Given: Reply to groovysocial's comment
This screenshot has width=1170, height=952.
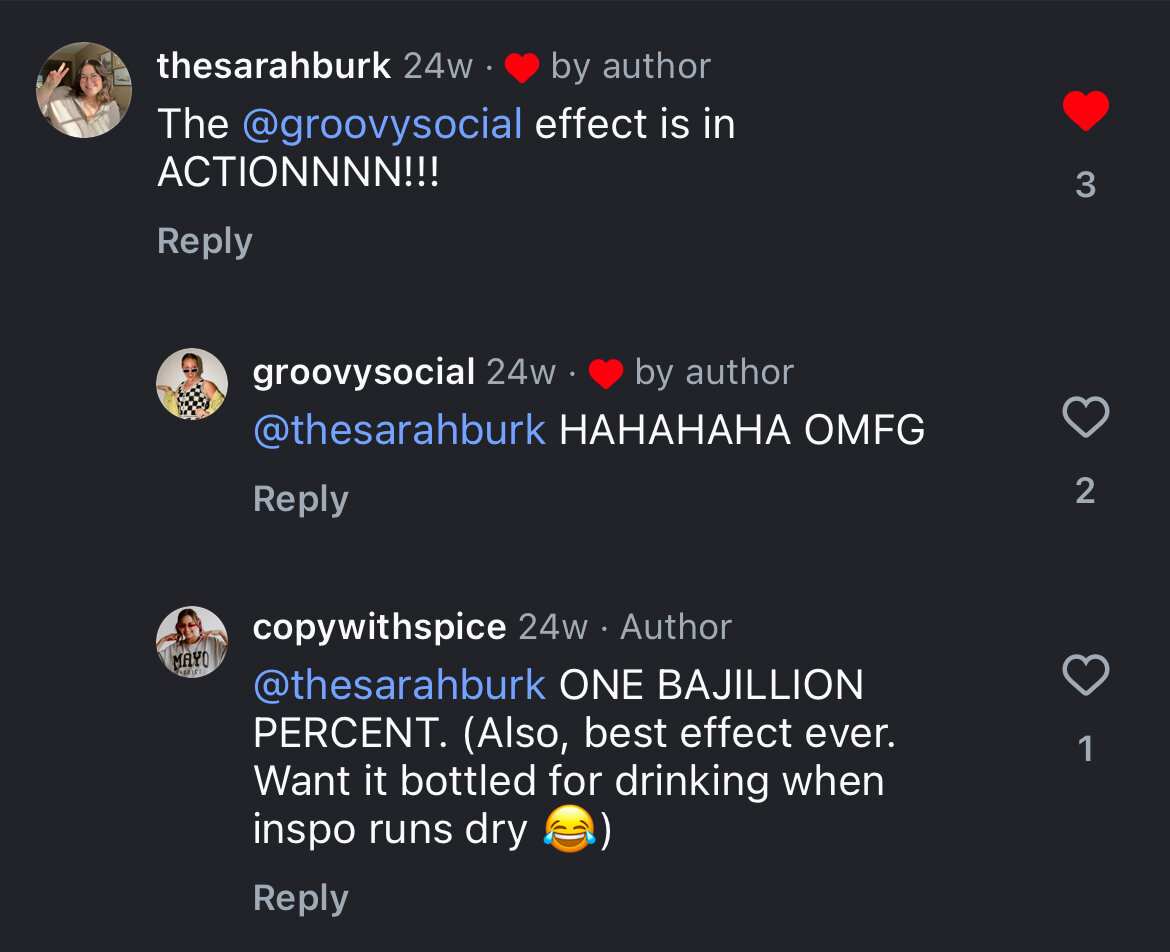Looking at the screenshot, I should pos(301,498).
